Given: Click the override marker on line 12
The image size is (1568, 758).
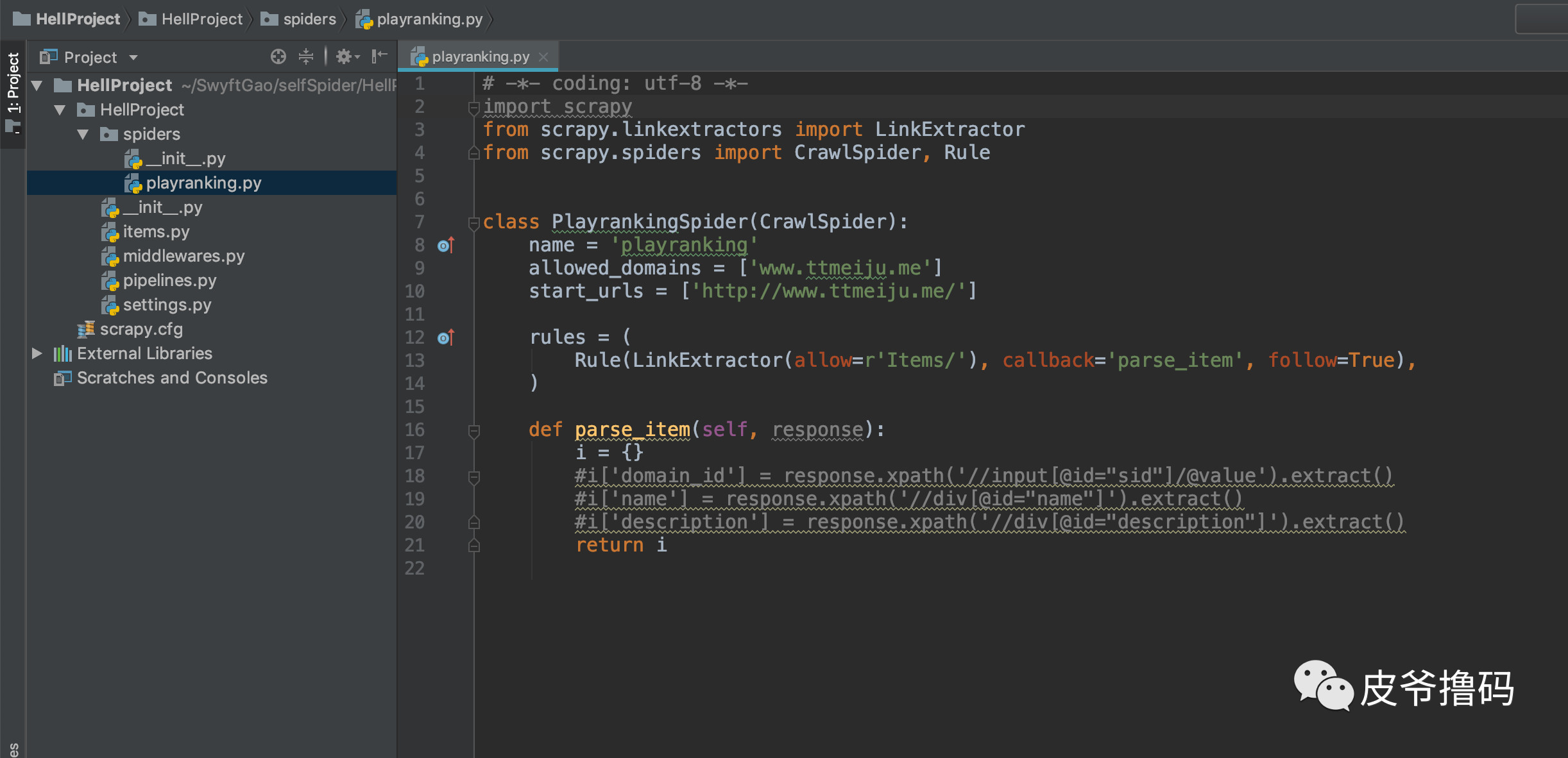Looking at the screenshot, I should pyautogui.click(x=446, y=337).
